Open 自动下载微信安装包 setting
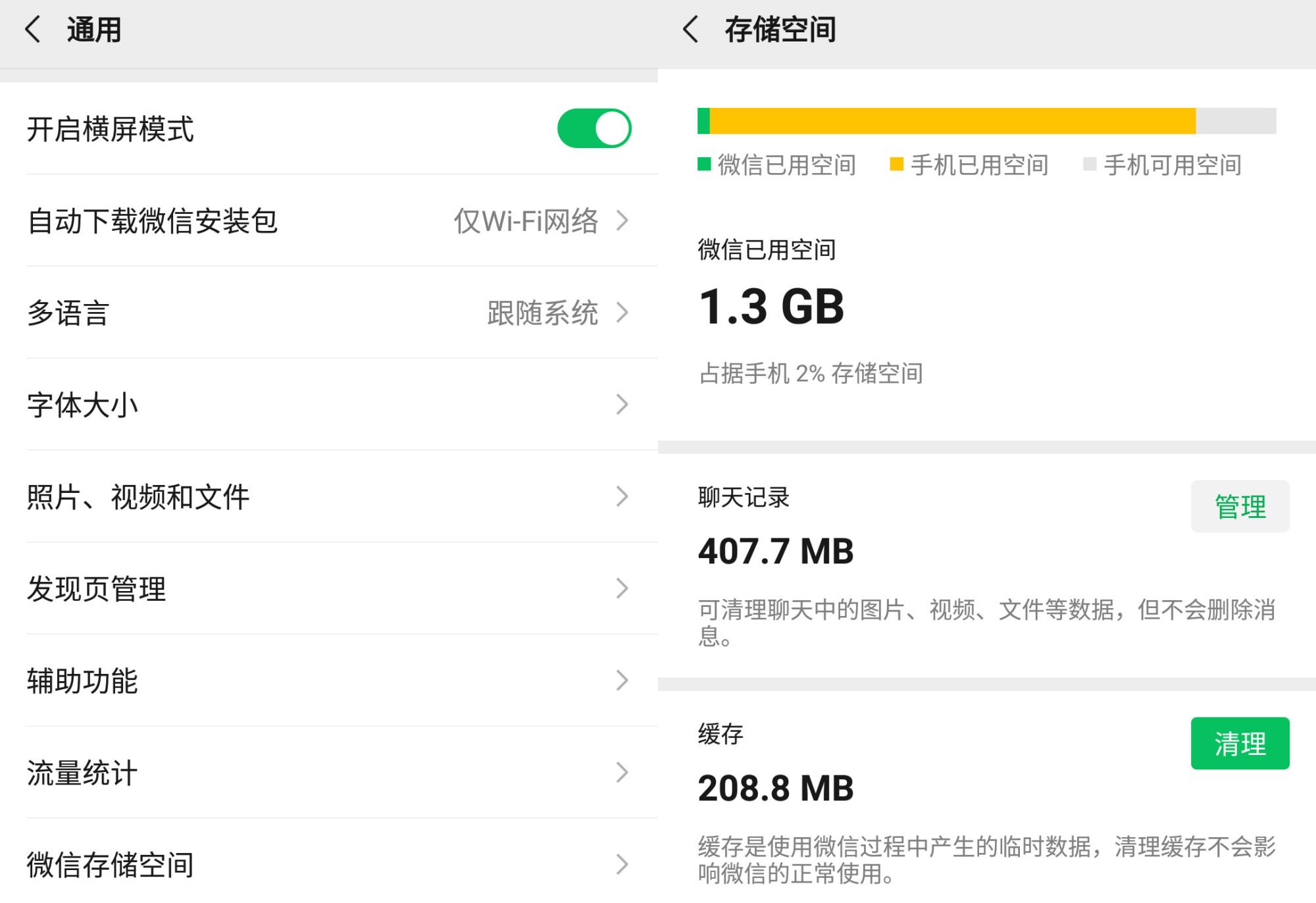This screenshot has height=903, width=1316. click(329, 220)
